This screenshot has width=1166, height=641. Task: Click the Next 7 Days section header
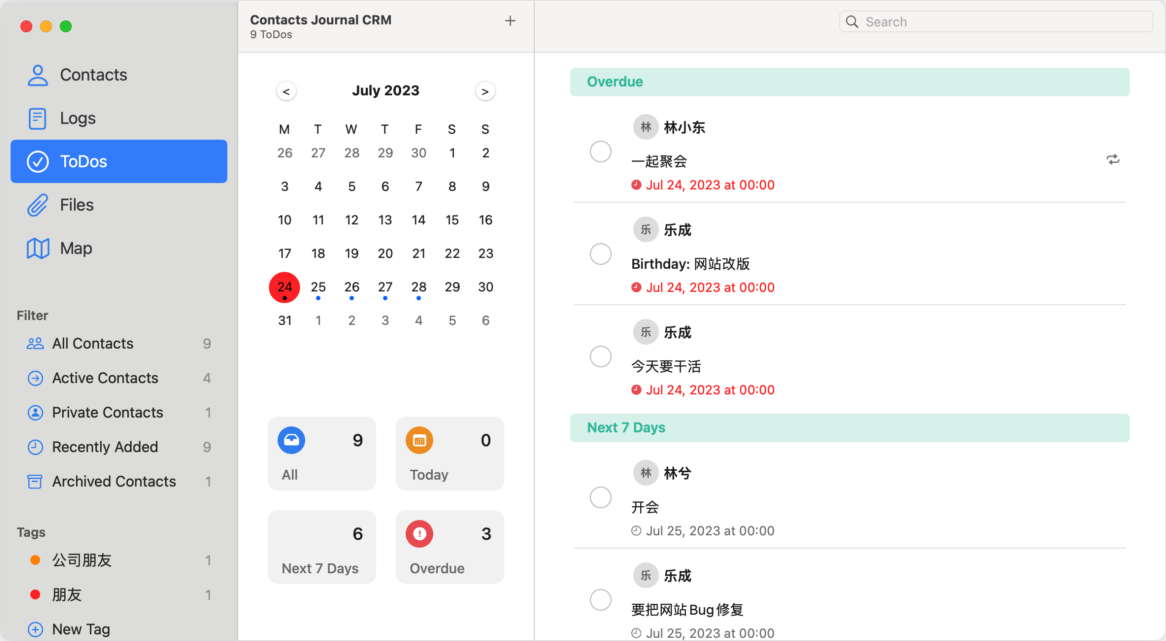[850, 428]
